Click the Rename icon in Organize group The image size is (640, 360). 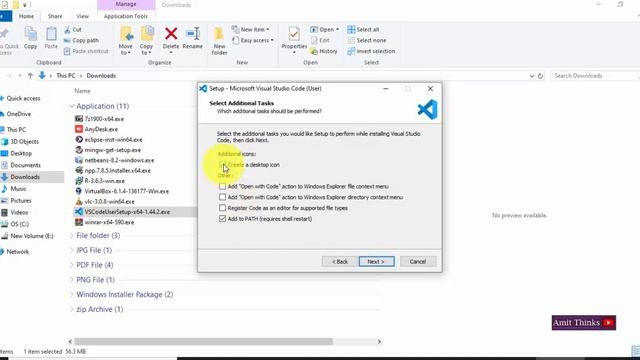pos(193,33)
